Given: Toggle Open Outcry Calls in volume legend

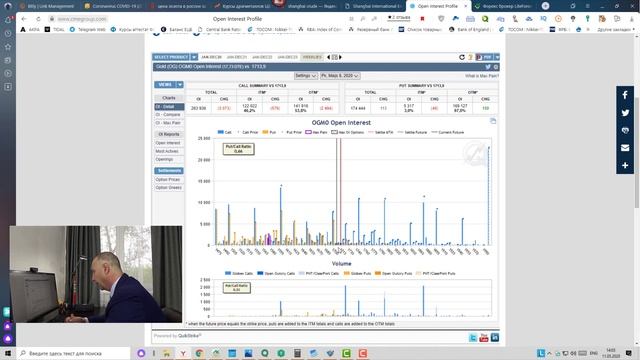Looking at the screenshot, I should [x=276, y=273].
